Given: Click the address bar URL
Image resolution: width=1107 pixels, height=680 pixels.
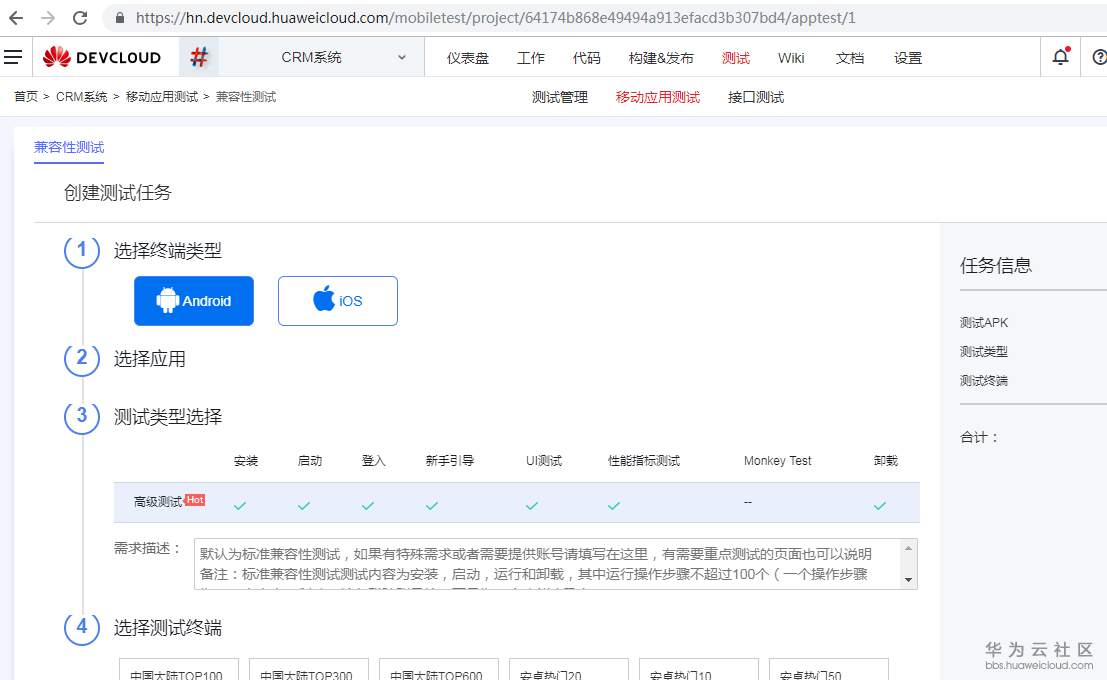Looking at the screenshot, I should [496, 18].
